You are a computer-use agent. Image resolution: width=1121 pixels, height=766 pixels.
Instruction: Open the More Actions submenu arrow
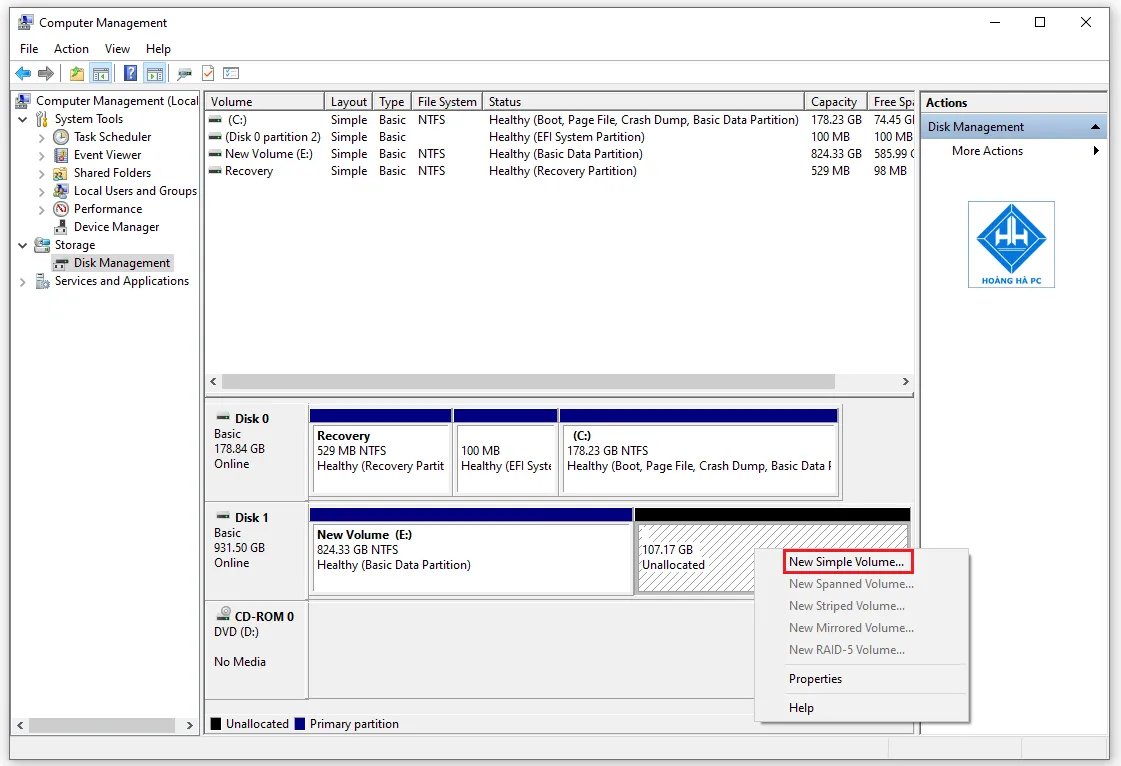point(1096,150)
